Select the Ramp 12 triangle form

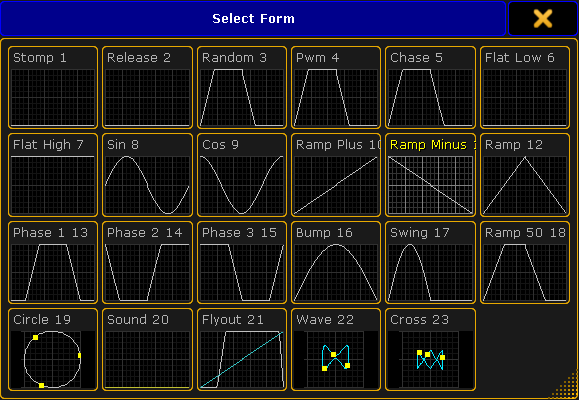tap(525, 175)
